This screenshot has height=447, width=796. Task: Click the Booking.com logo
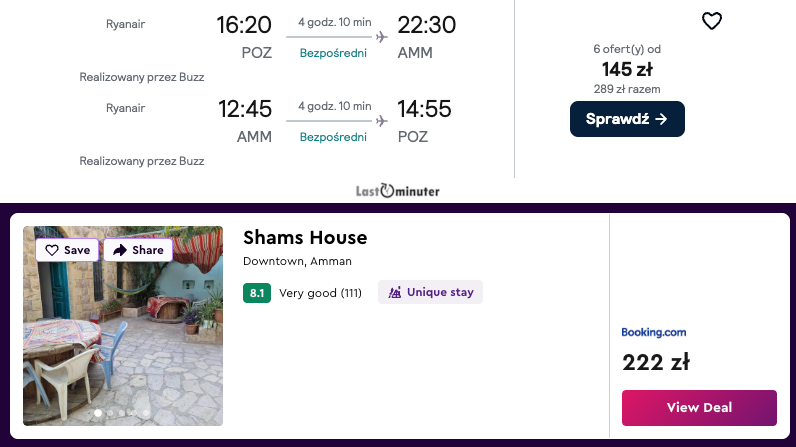tap(654, 332)
